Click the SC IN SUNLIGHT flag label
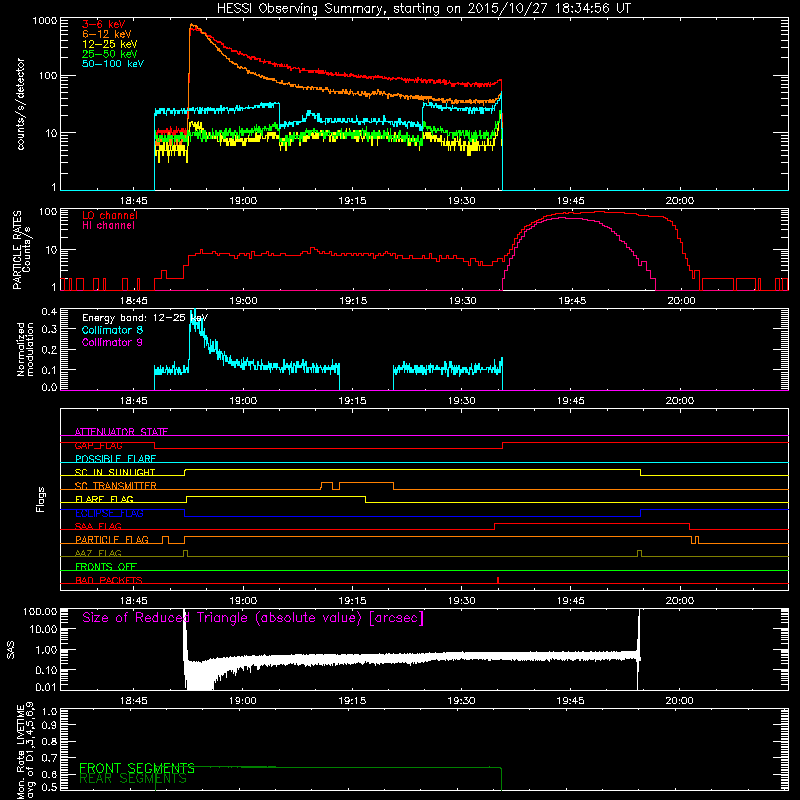This screenshot has height=800, width=800. [x=115, y=472]
